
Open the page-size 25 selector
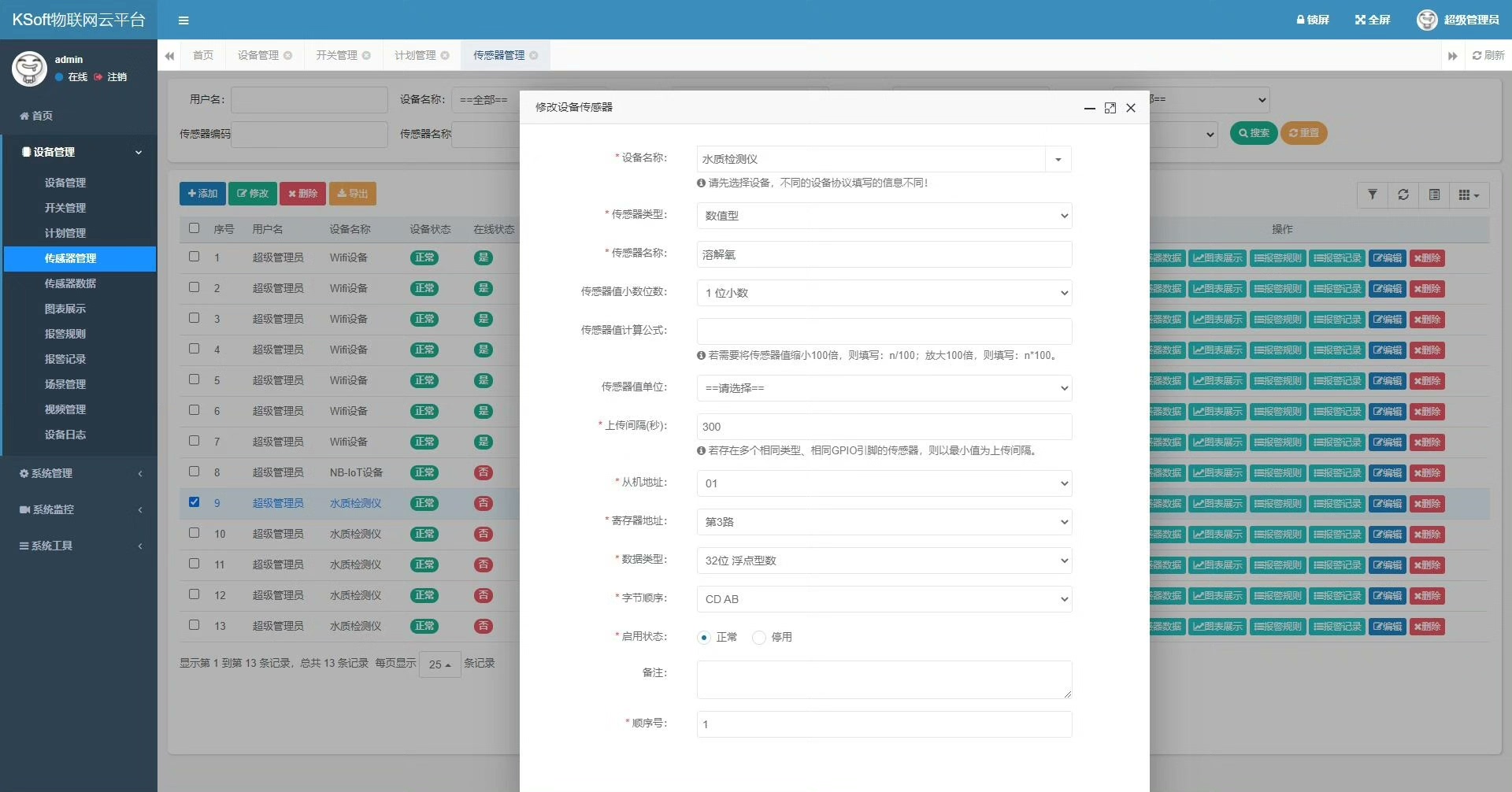point(439,664)
